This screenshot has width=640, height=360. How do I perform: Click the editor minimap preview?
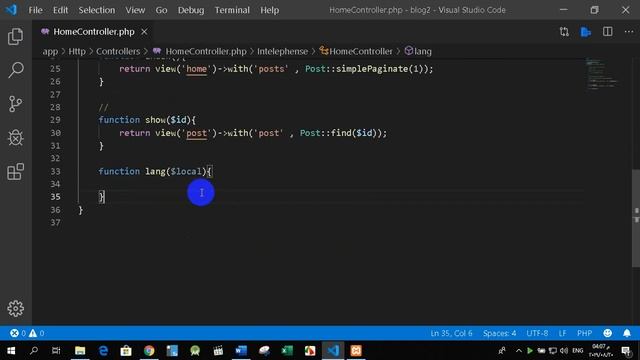[603, 74]
